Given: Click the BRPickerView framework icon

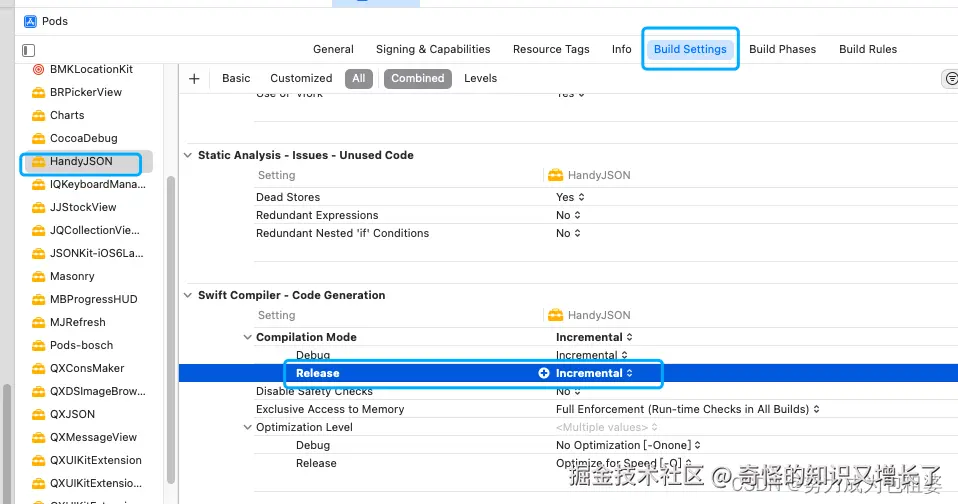Looking at the screenshot, I should (38, 93).
